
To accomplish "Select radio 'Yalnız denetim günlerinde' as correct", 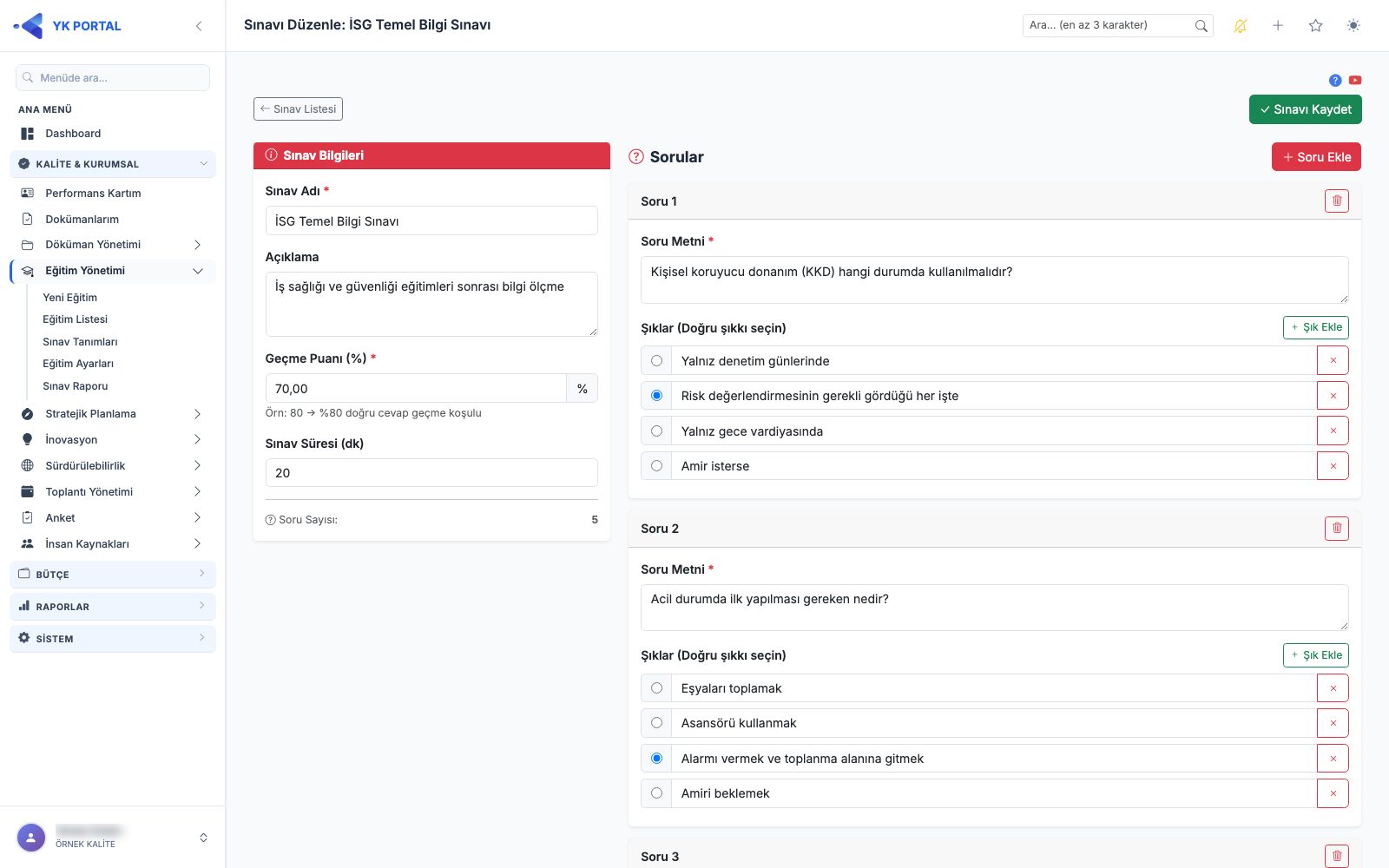I will [656, 361].
